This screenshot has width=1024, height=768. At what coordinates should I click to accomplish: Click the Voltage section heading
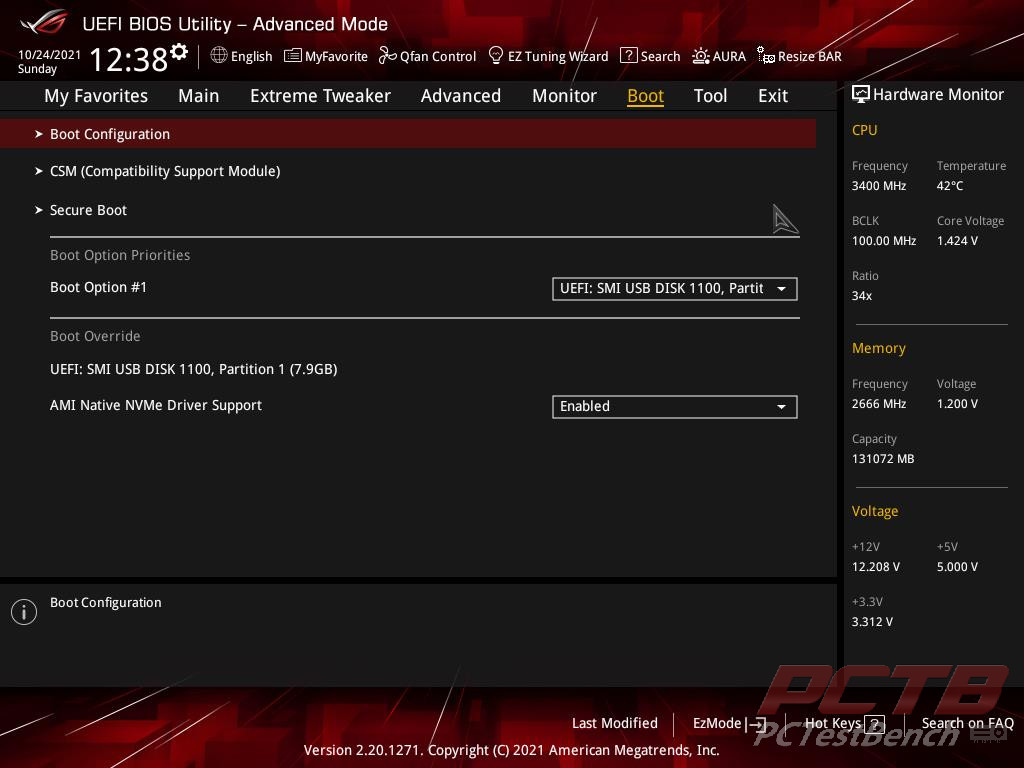(875, 511)
